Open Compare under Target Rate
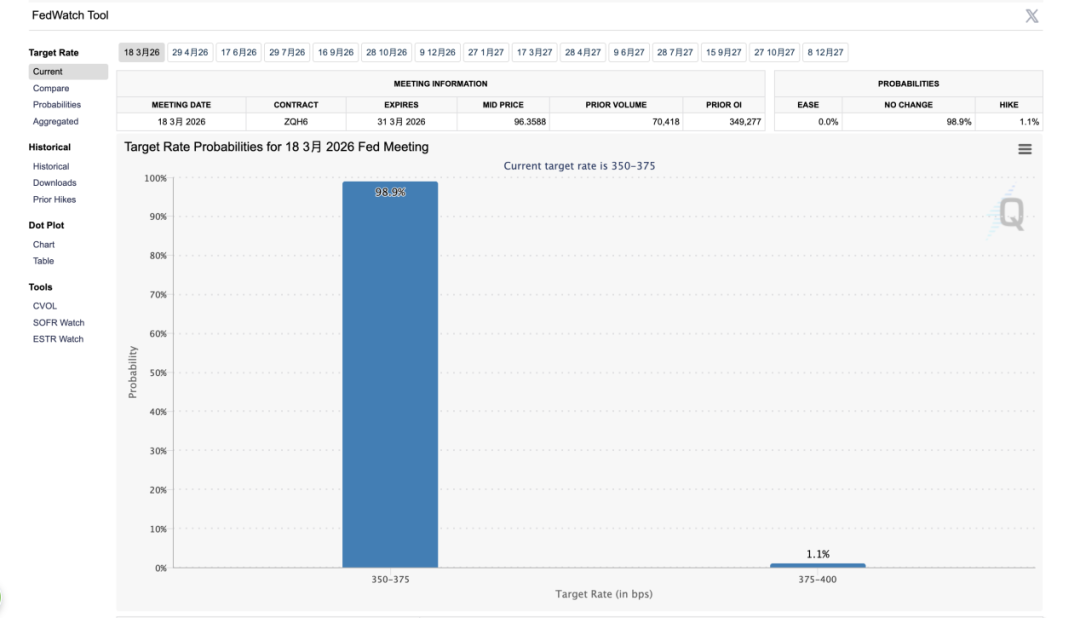This screenshot has height=618, width=1080. tap(51, 88)
